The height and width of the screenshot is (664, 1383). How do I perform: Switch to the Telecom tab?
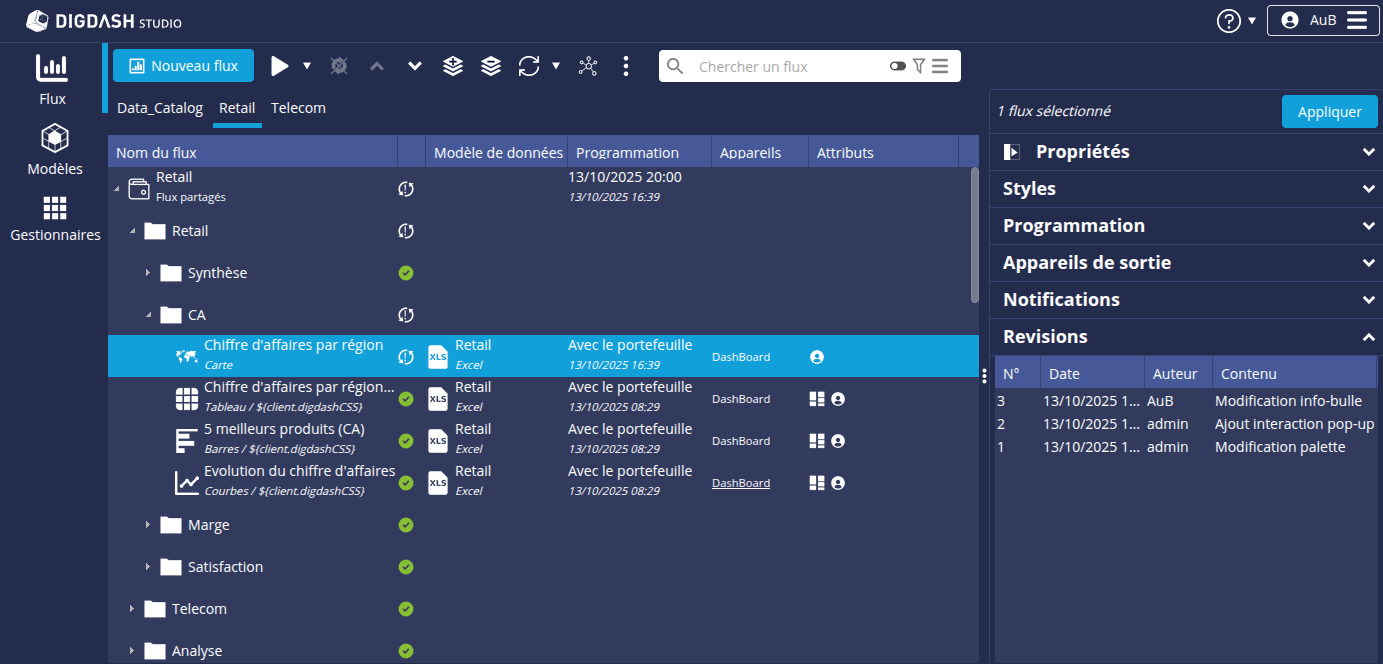[x=298, y=108]
